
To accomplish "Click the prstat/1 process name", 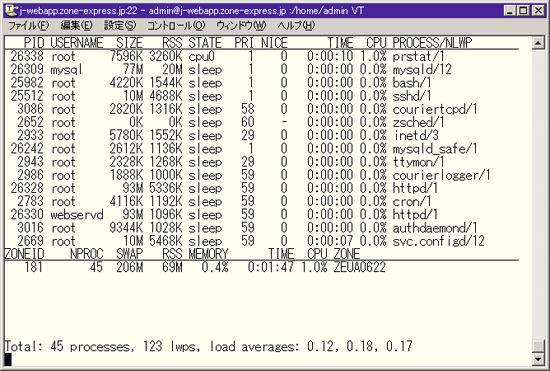I will 418,56.
